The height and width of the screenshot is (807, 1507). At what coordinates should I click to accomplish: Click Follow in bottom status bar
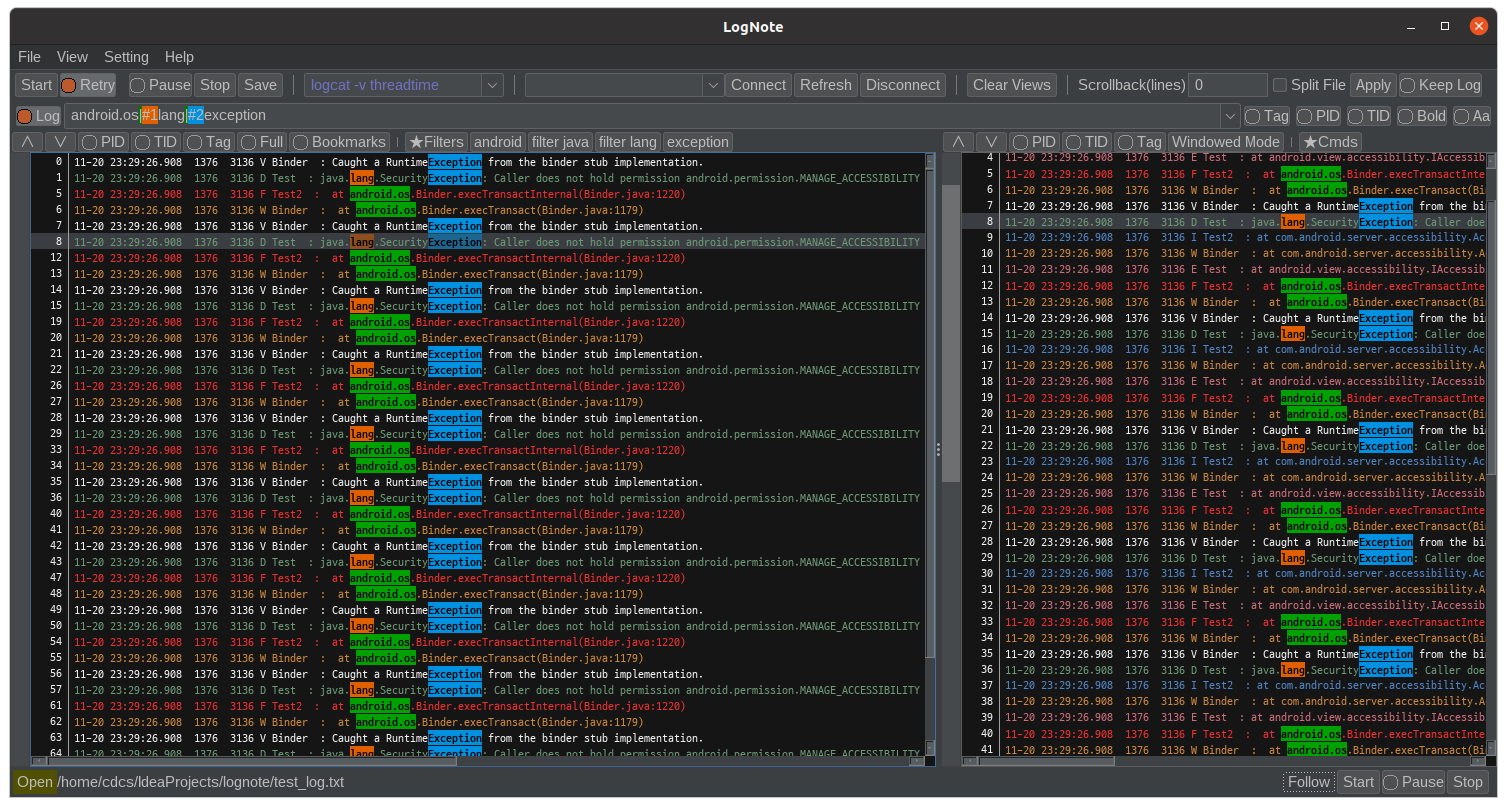point(1309,782)
